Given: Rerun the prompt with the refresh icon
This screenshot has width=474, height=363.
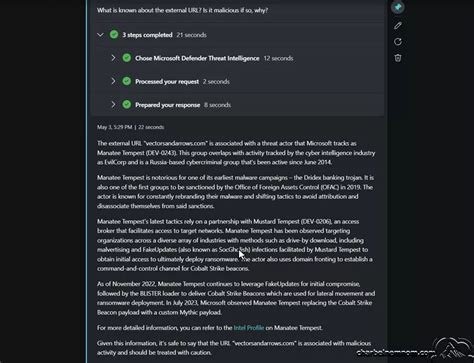Looking at the screenshot, I should [398, 42].
